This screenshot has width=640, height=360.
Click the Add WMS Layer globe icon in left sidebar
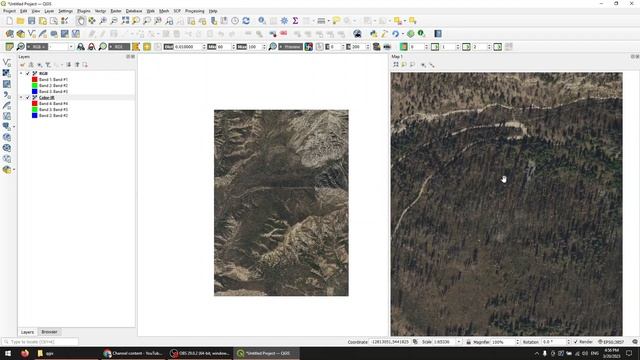click(7, 137)
